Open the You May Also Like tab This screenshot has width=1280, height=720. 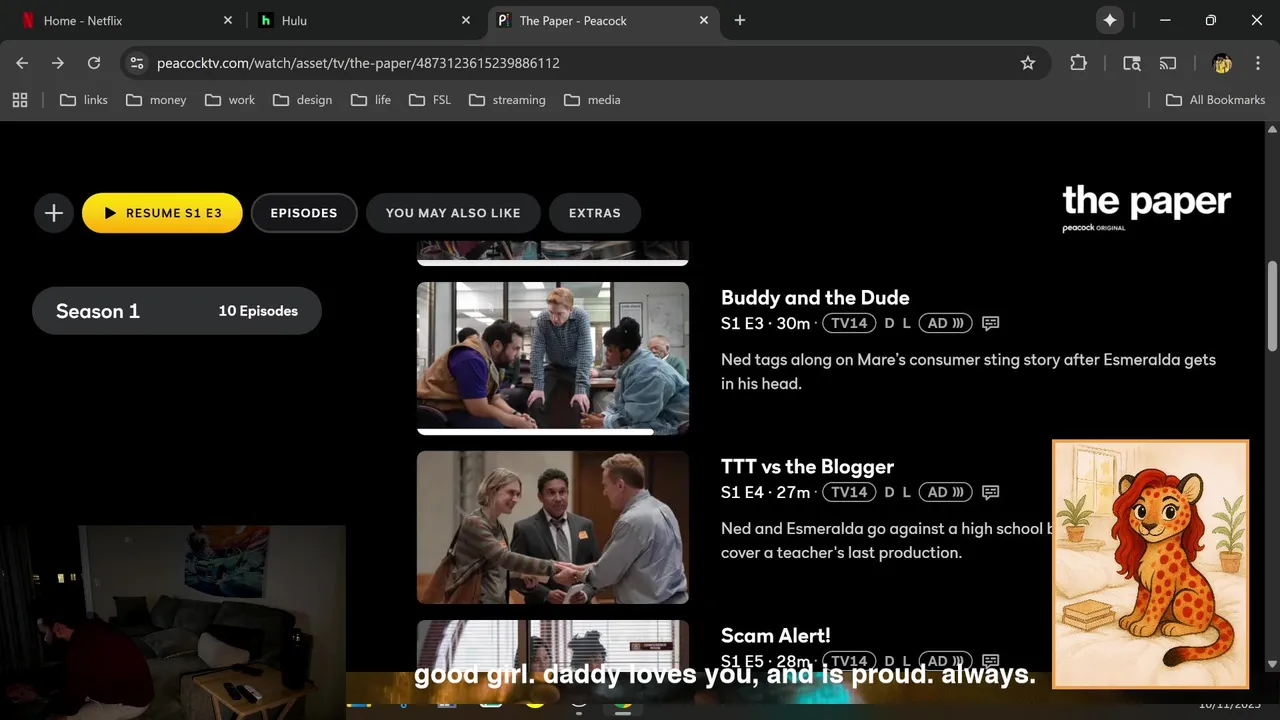(453, 213)
